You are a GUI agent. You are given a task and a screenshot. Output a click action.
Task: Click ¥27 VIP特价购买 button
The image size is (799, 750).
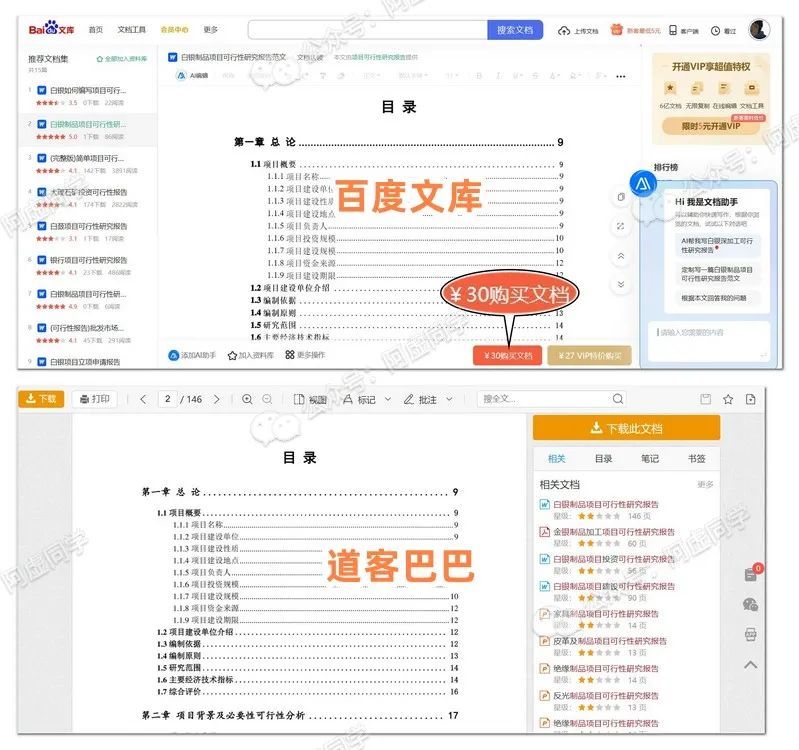click(590, 356)
